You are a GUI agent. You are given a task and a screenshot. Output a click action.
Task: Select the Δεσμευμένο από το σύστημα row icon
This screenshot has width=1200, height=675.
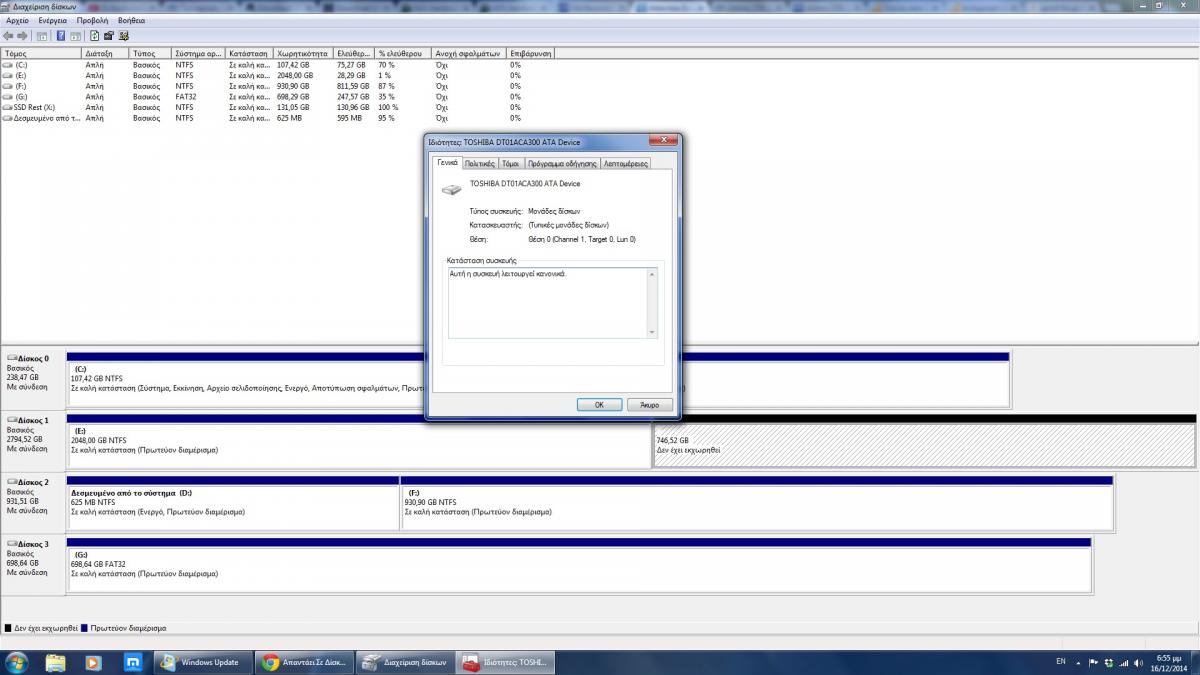click(x=8, y=118)
